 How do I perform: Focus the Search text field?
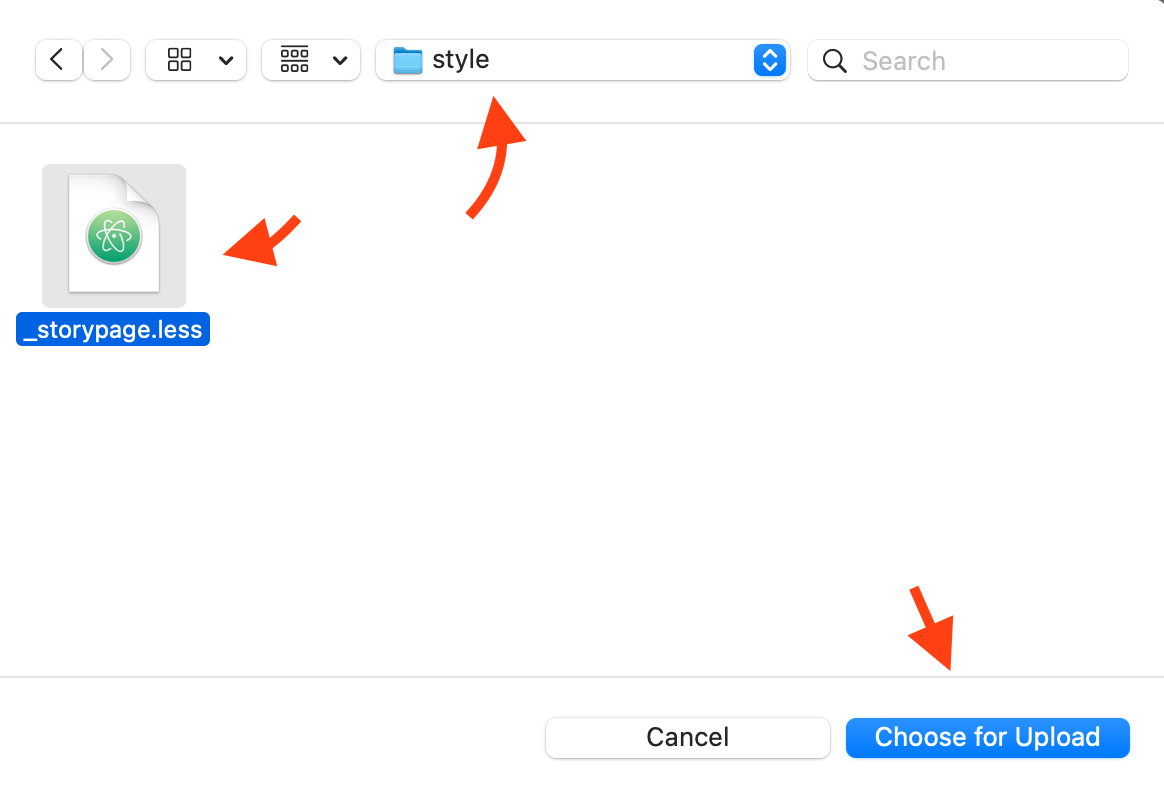(x=967, y=60)
